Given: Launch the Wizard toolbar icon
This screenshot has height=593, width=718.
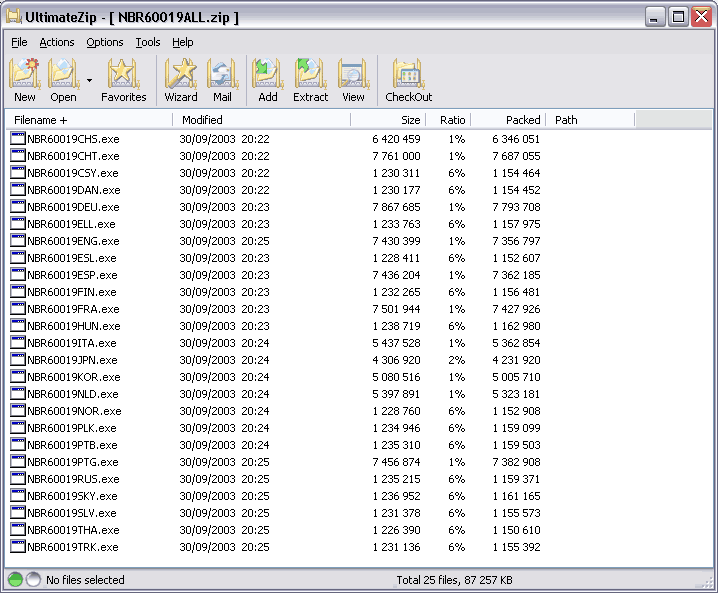Looking at the screenshot, I should 181,80.
